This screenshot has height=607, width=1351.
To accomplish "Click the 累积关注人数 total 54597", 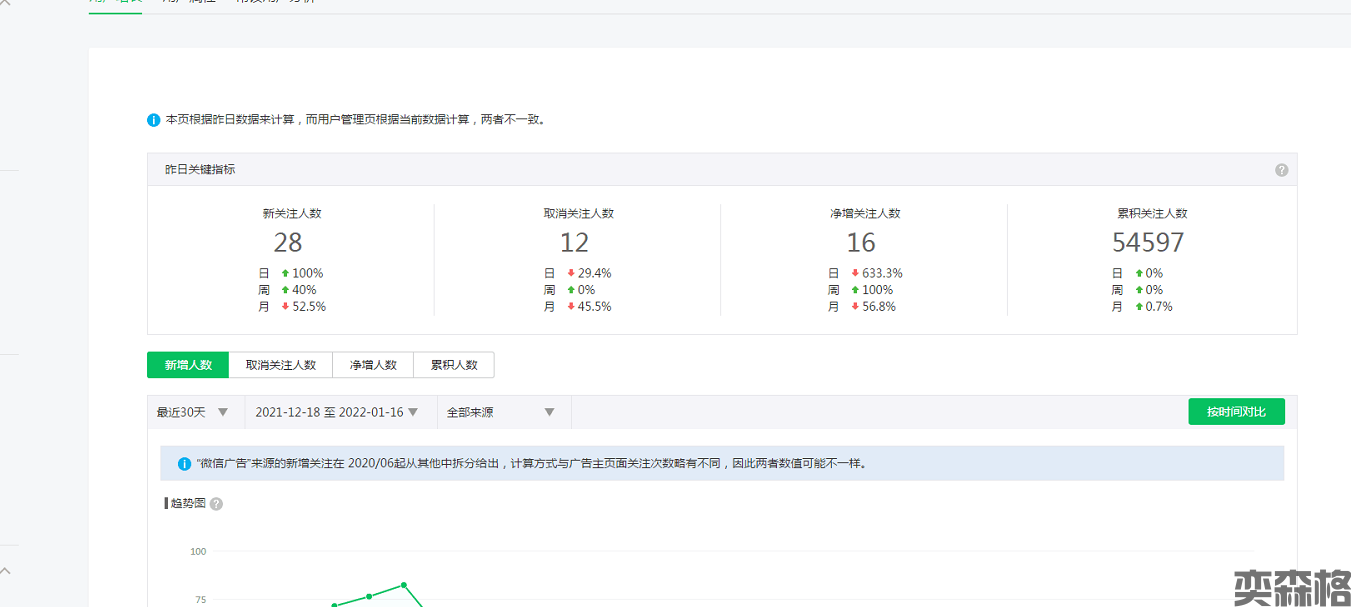I will click(x=1148, y=243).
